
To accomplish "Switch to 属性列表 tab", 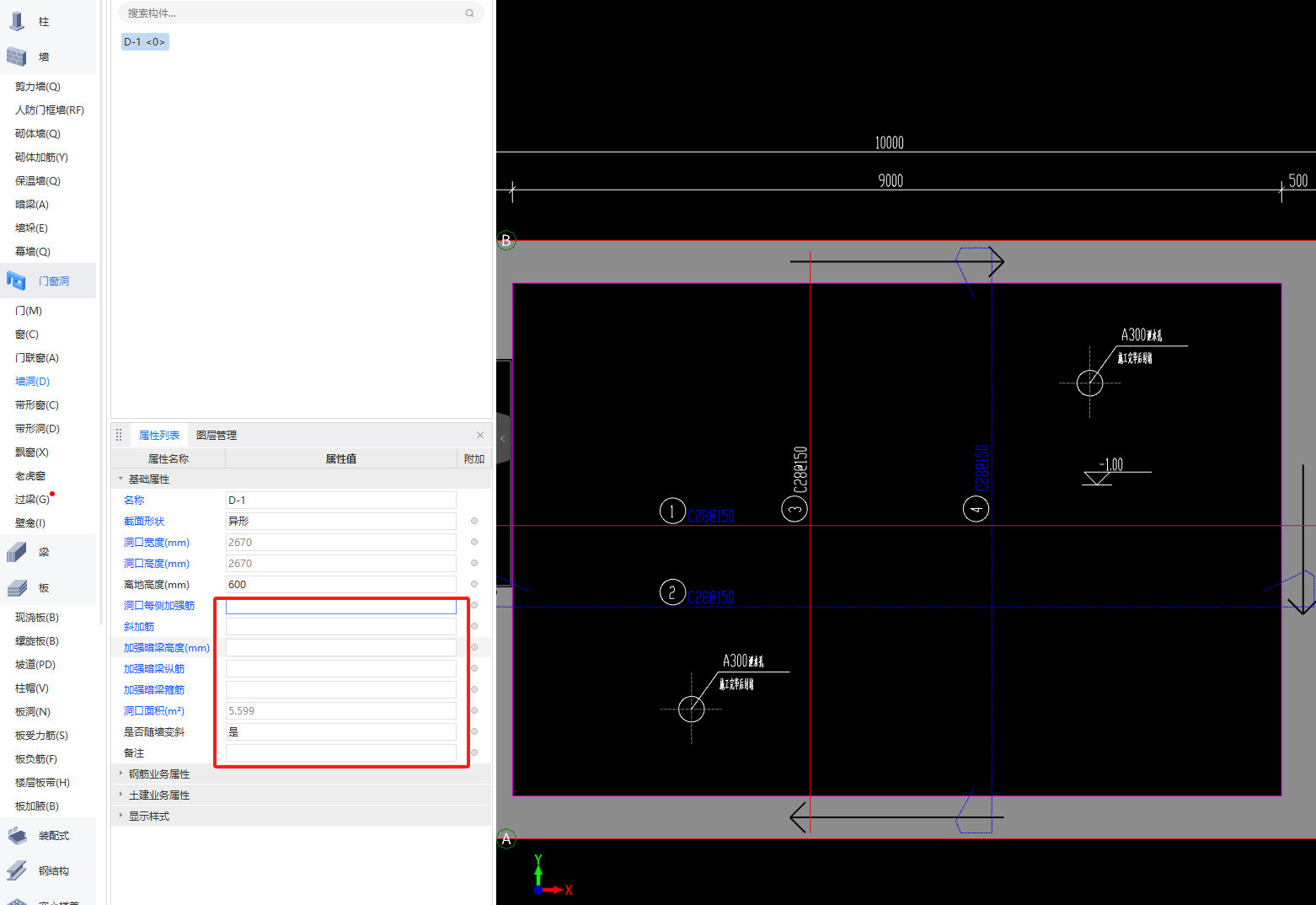I will coord(159,435).
